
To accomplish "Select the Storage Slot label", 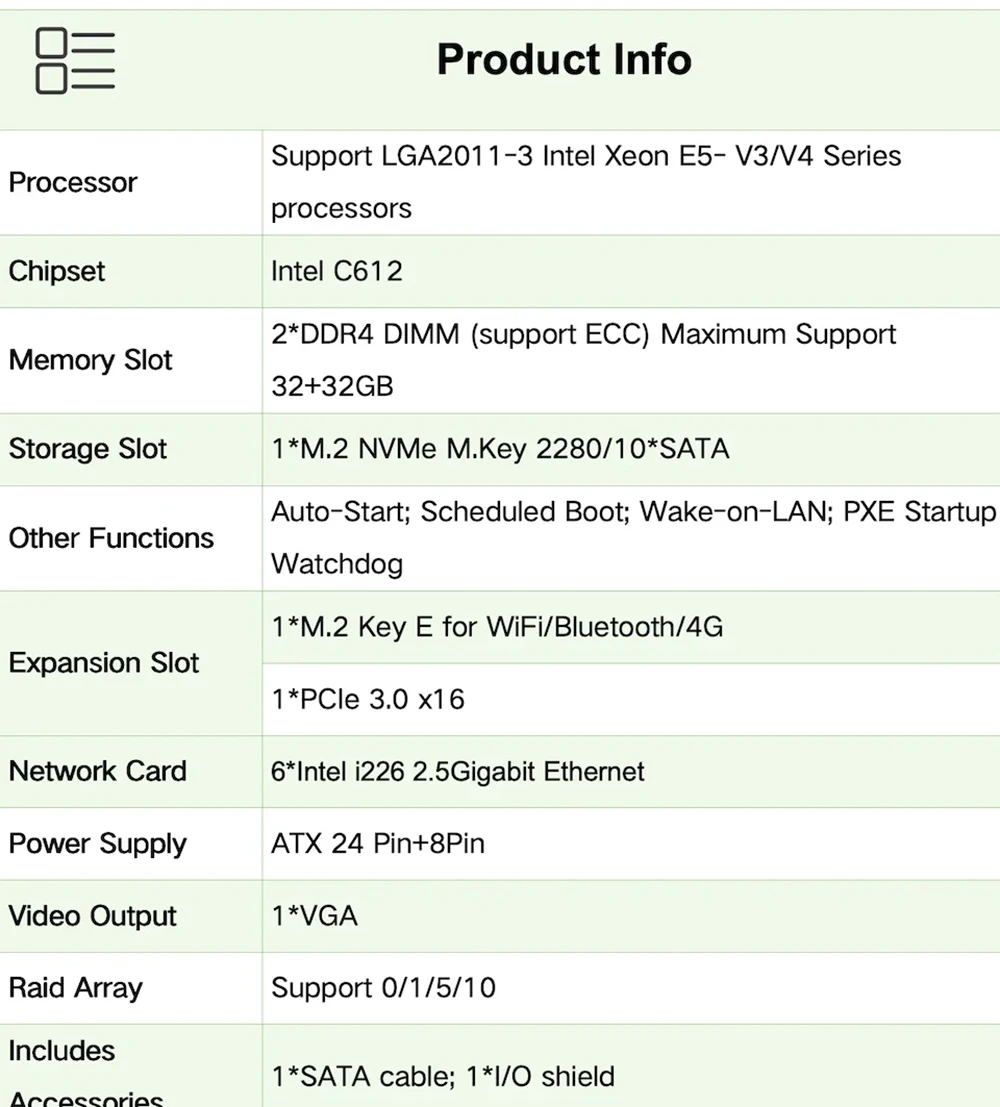I will click(88, 449).
